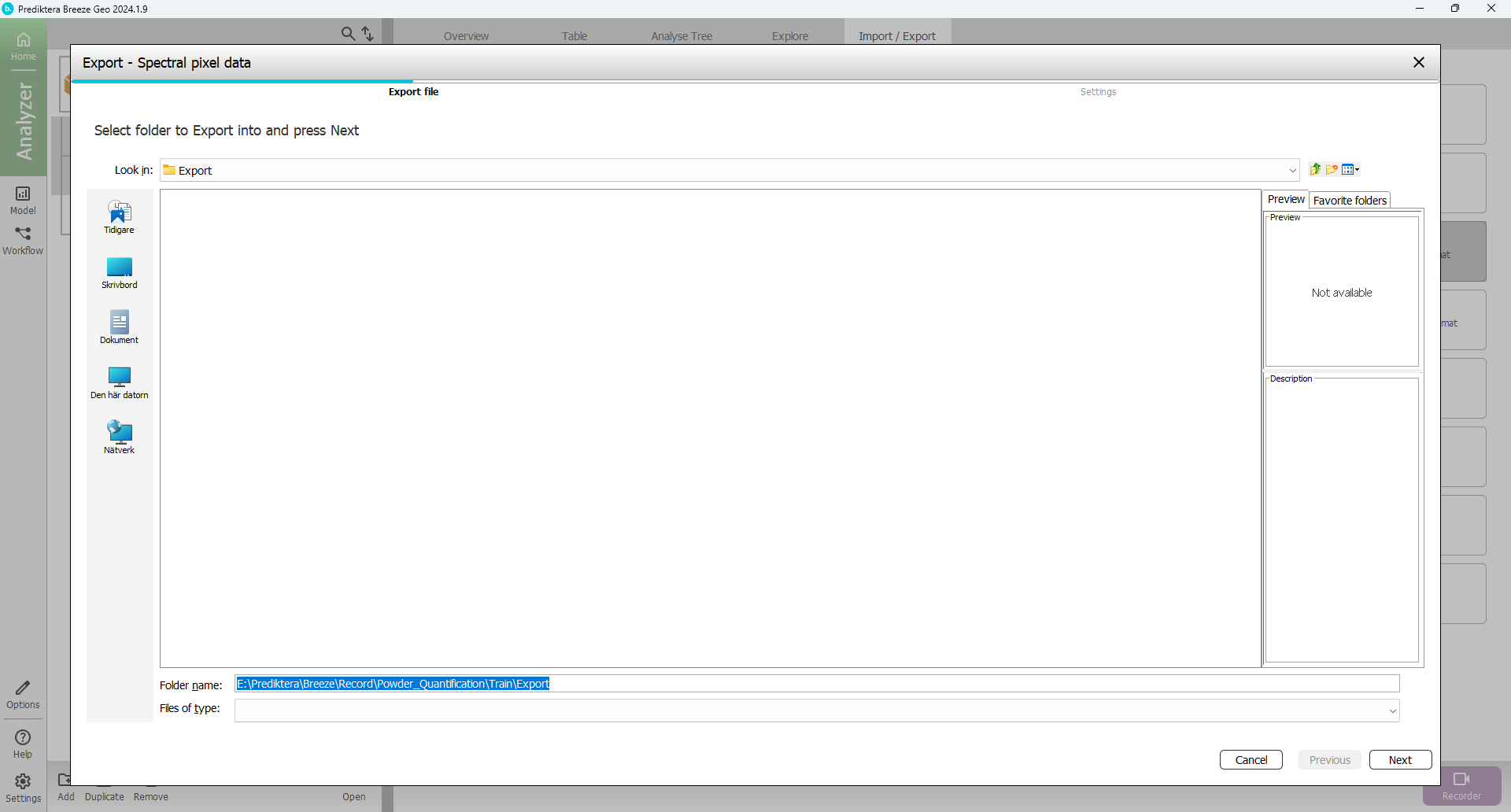Switch to the Favorite folders tab
Viewport: 1511px width, 812px height.
(1350, 201)
